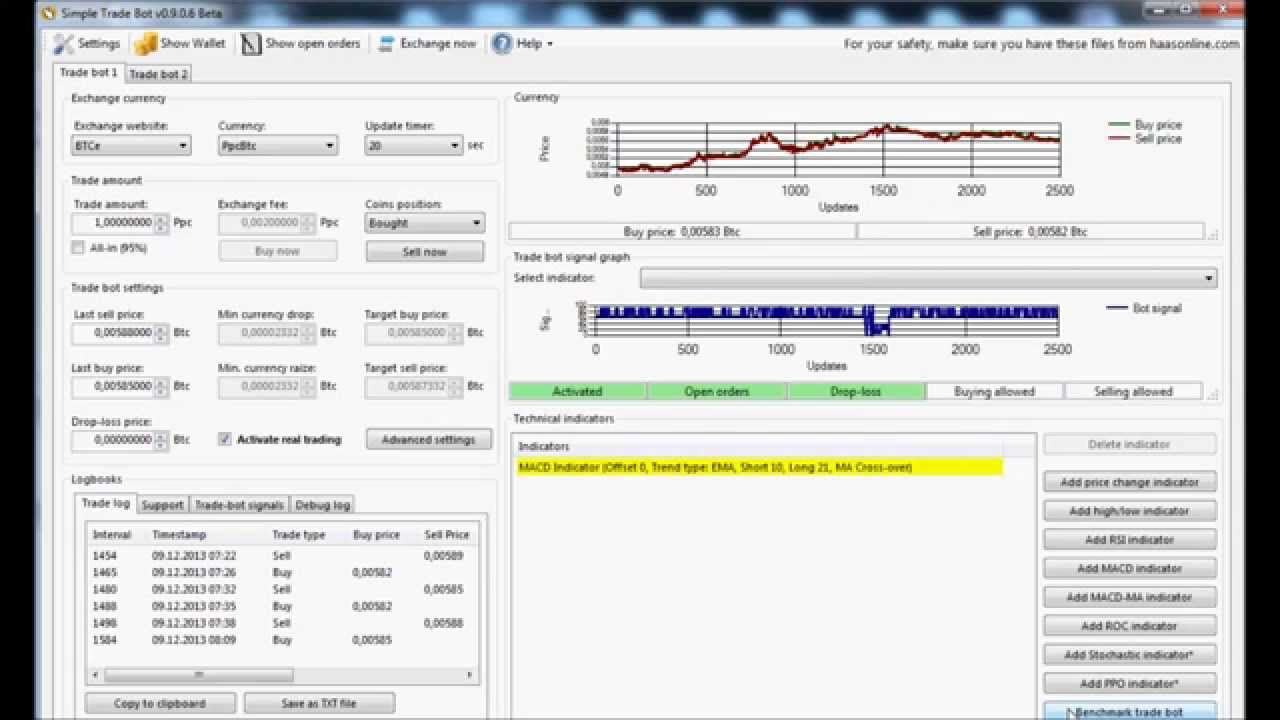
Task: Click Add high/low indicator button
Action: (1129, 511)
